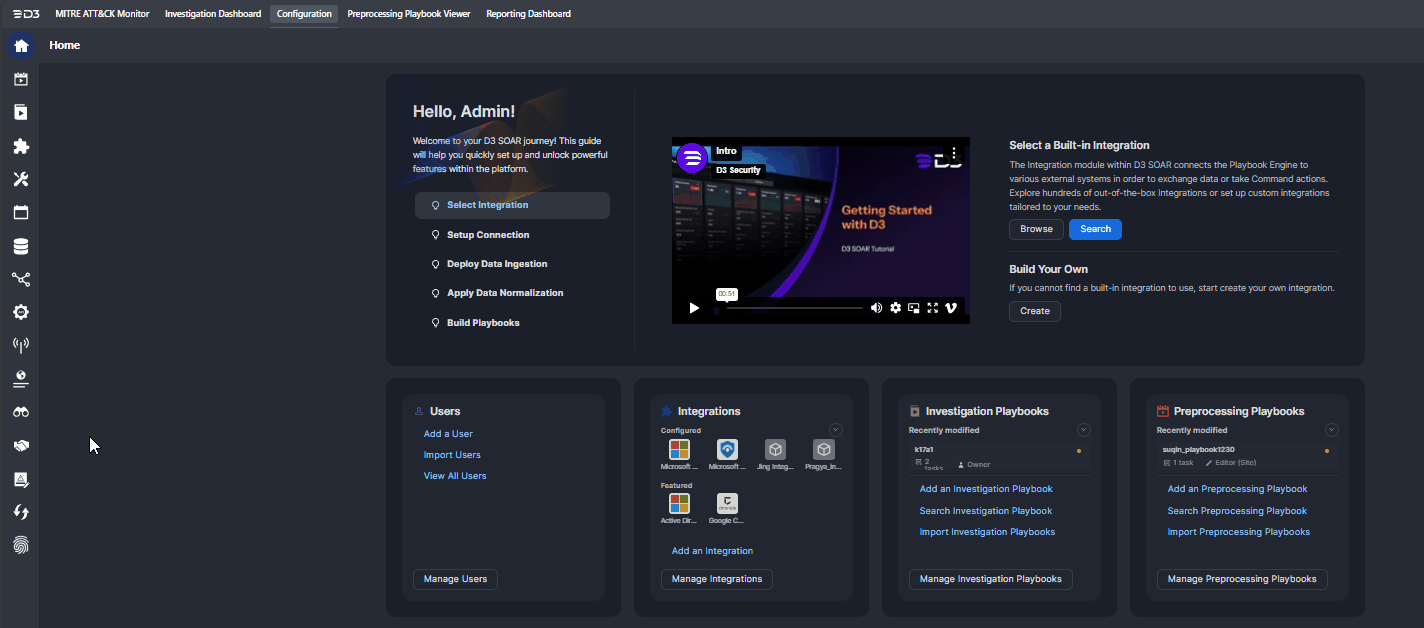Toggle fullscreen on the intro video
The height and width of the screenshot is (628, 1424).
click(x=932, y=308)
